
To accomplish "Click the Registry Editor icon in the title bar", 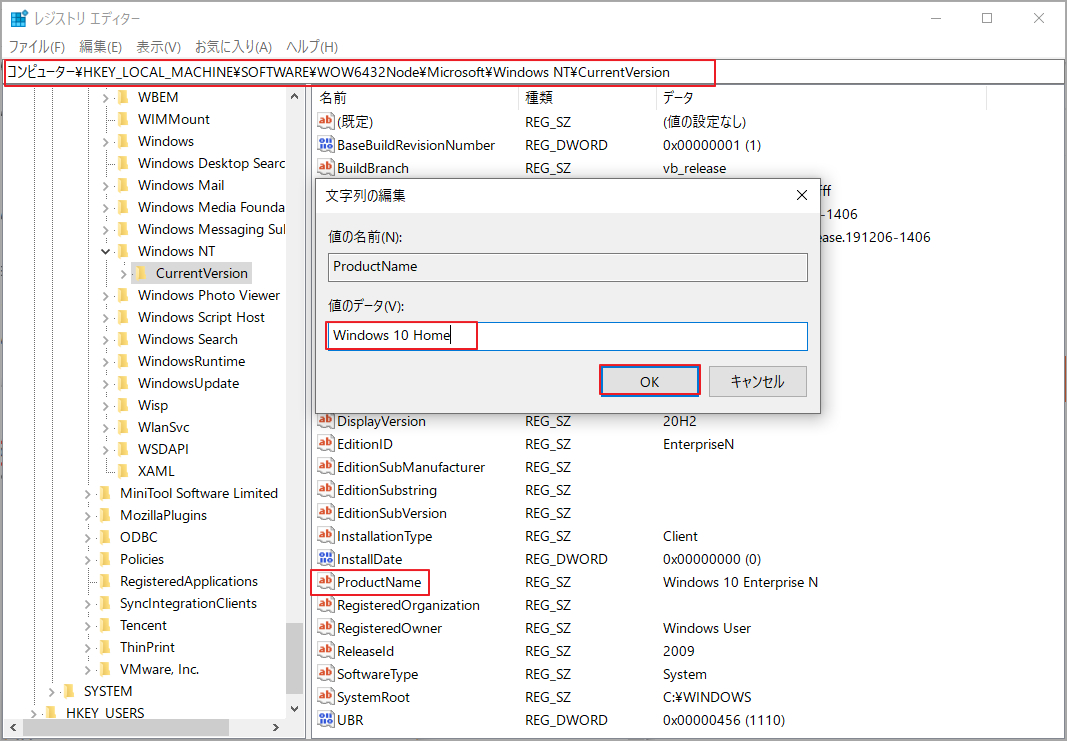I will click(x=17, y=18).
